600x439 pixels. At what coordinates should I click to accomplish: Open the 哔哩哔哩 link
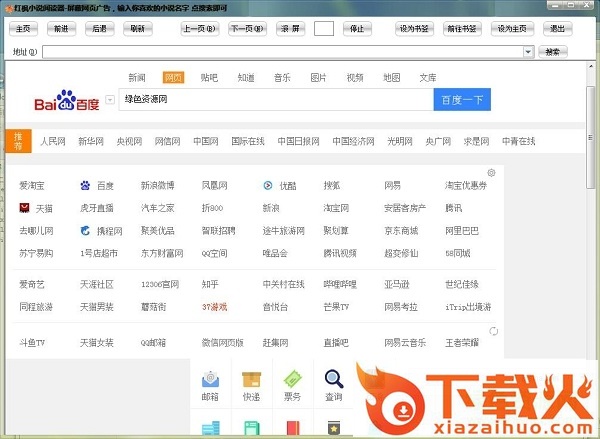tap(340, 284)
